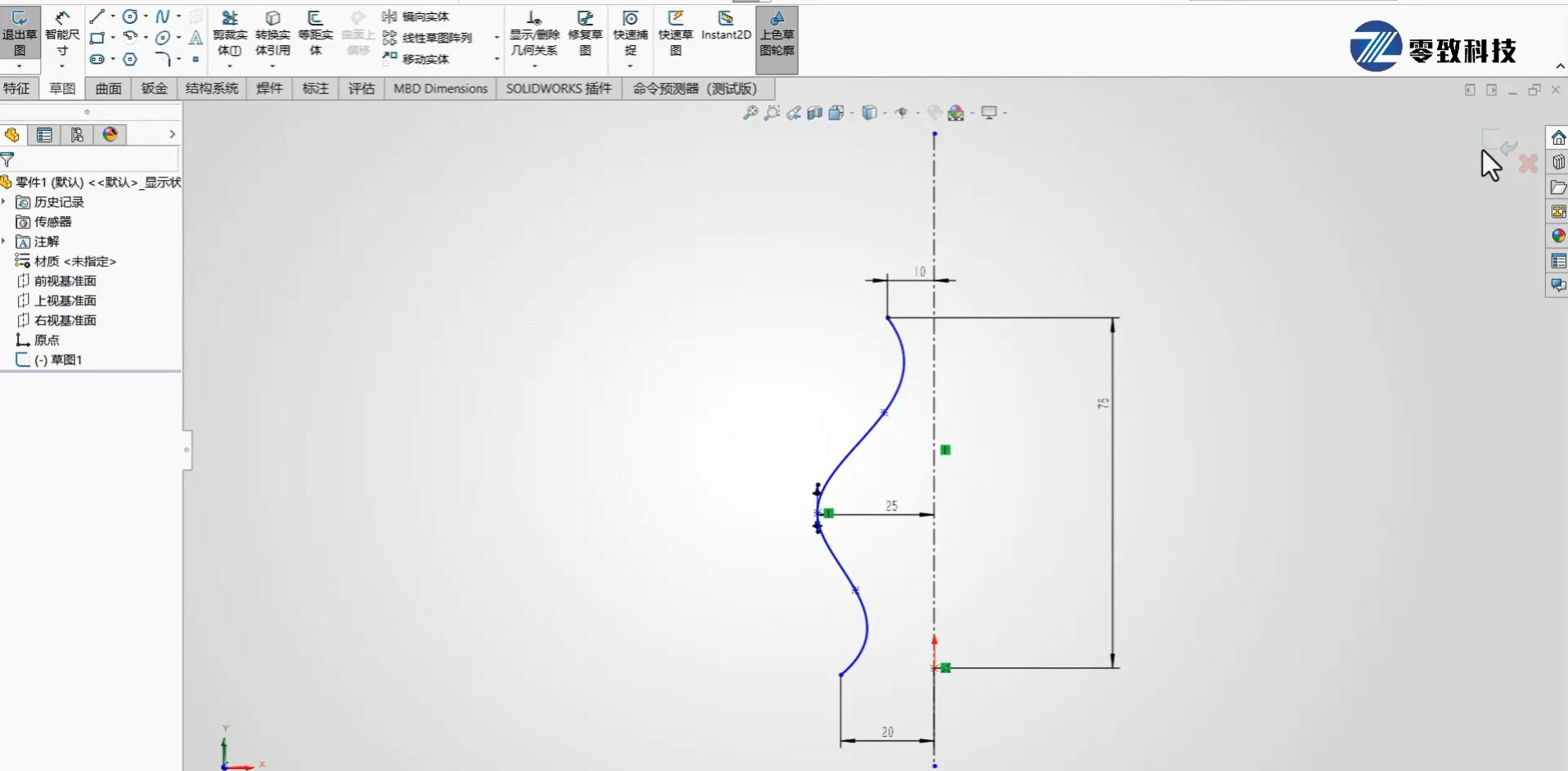Select the spline tool in sketch toolbar
This screenshot has width=1568, height=771.
click(163, 16)
